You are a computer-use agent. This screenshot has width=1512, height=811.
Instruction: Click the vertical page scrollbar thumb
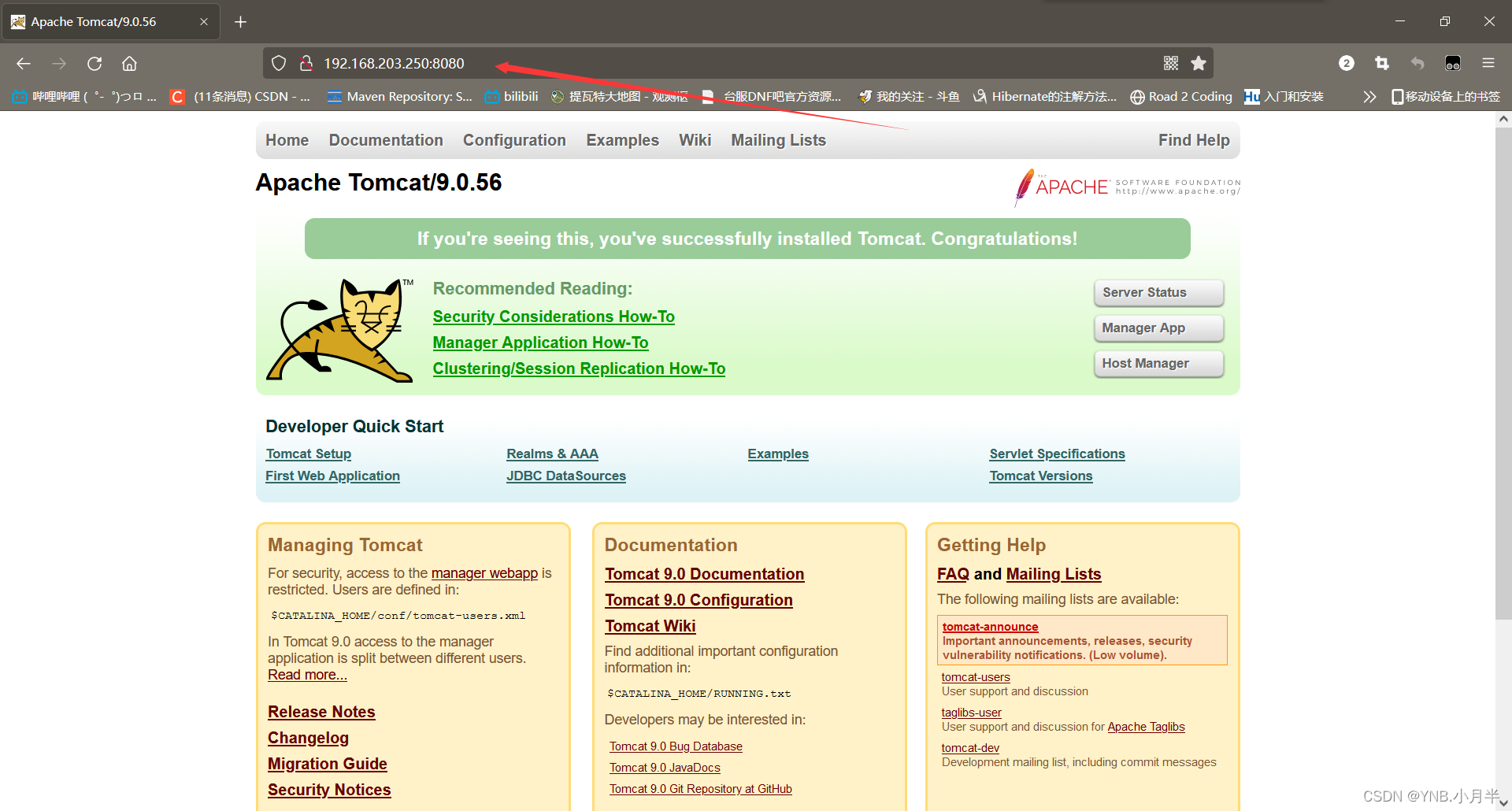point(1503,374)
